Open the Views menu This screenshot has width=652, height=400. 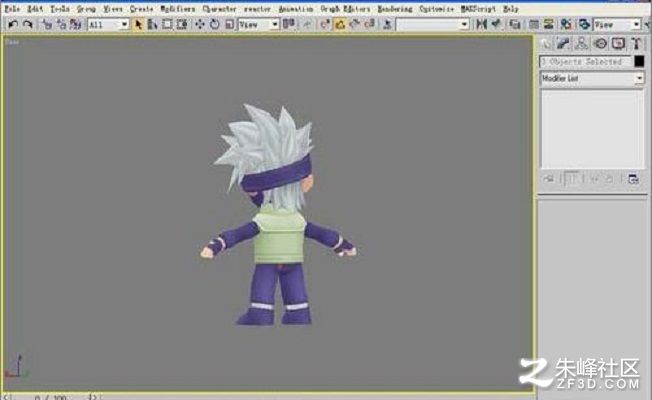tap(113, 9)
